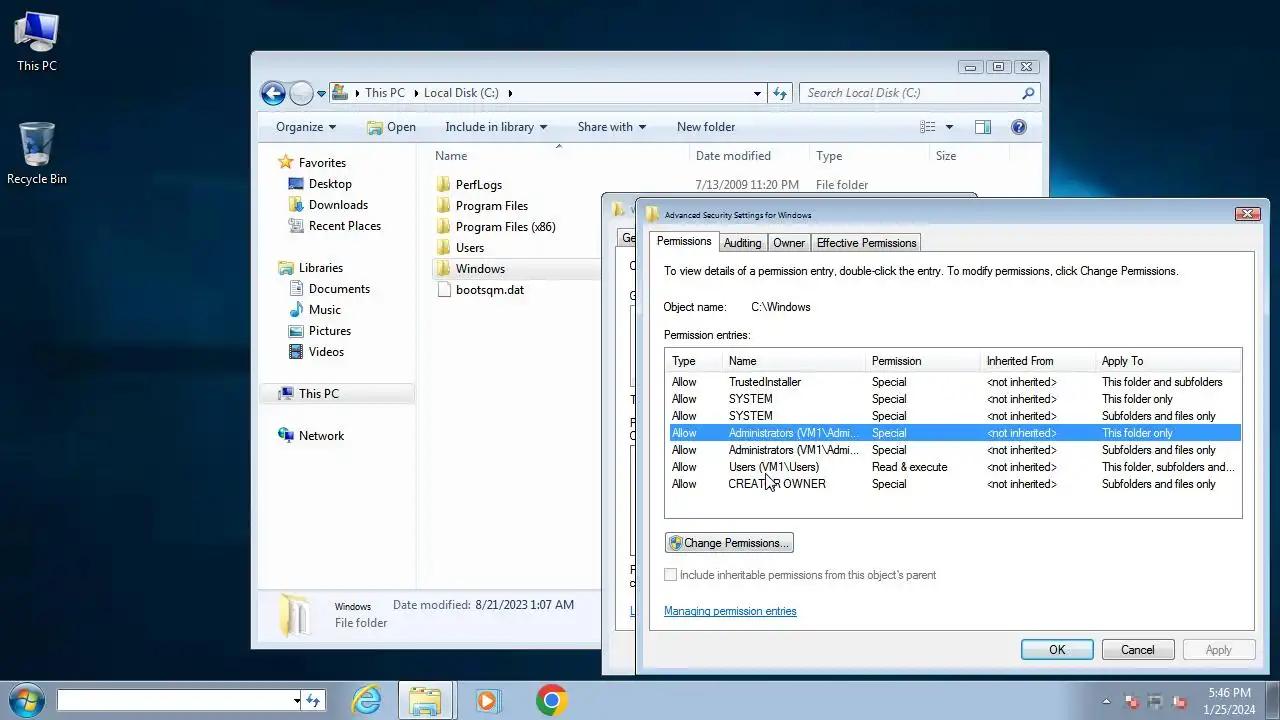Select the Windows folder row in Explorer
Screen dimensions: 1280x720
point(517,269)
